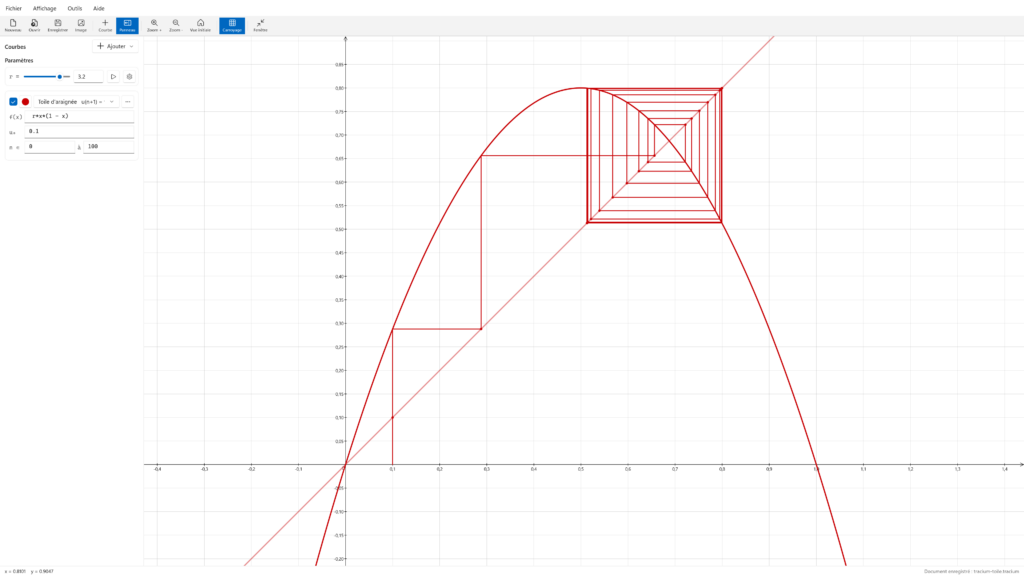Uncheck the curve visibility checkbox

(x=13, y=102)
